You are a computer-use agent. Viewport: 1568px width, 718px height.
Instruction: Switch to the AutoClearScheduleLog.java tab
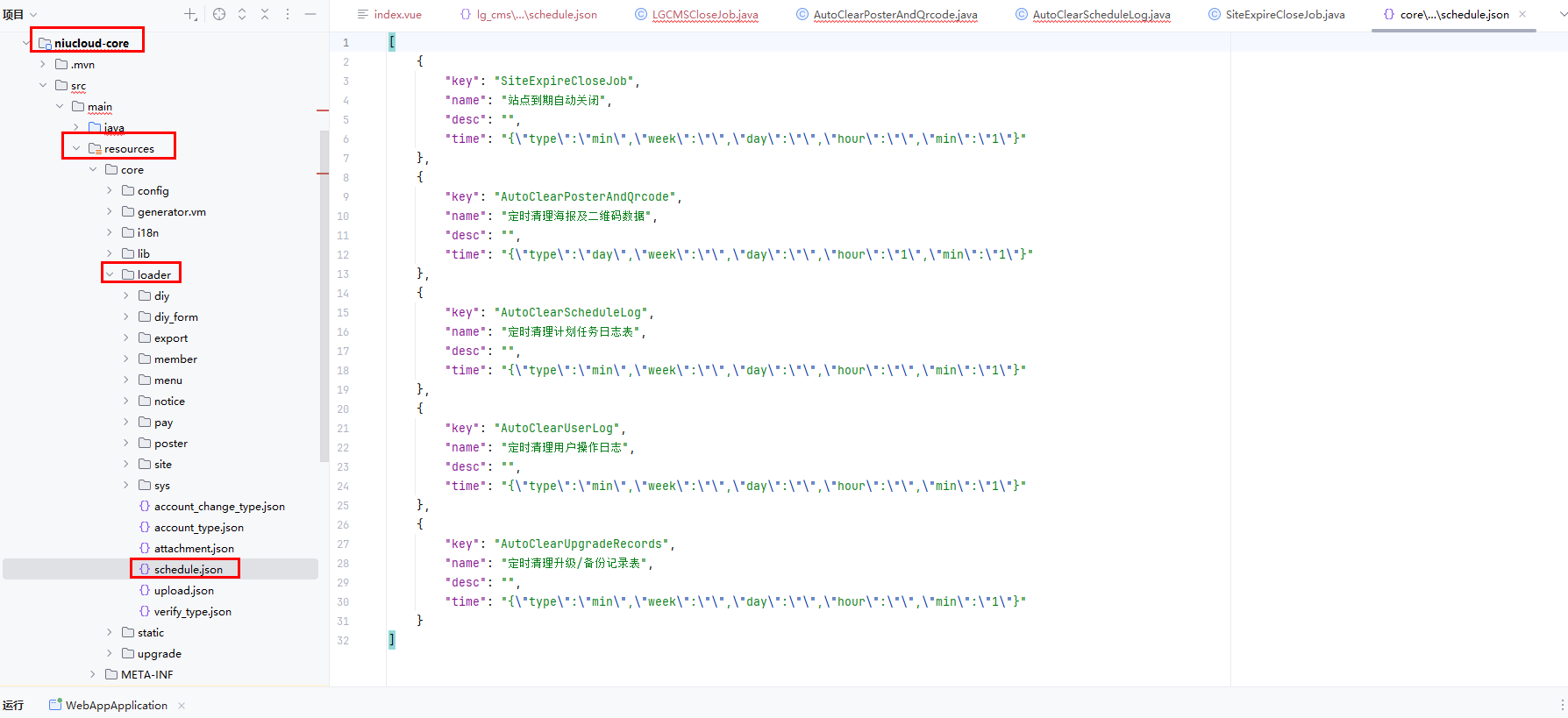[1101, 15]
